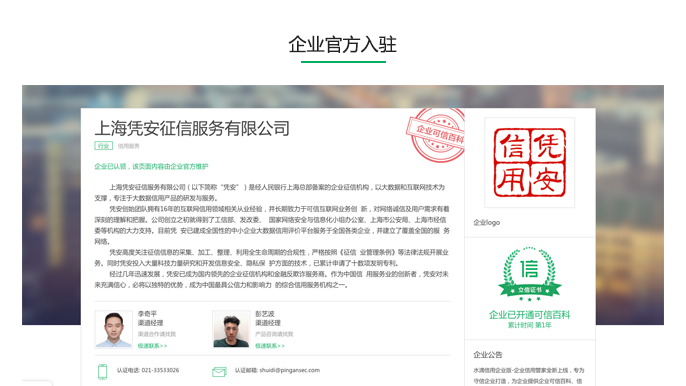Click 认证邮箱 shuidi@pingansec.com
The image size is (686, 386).
pos(277,370)
